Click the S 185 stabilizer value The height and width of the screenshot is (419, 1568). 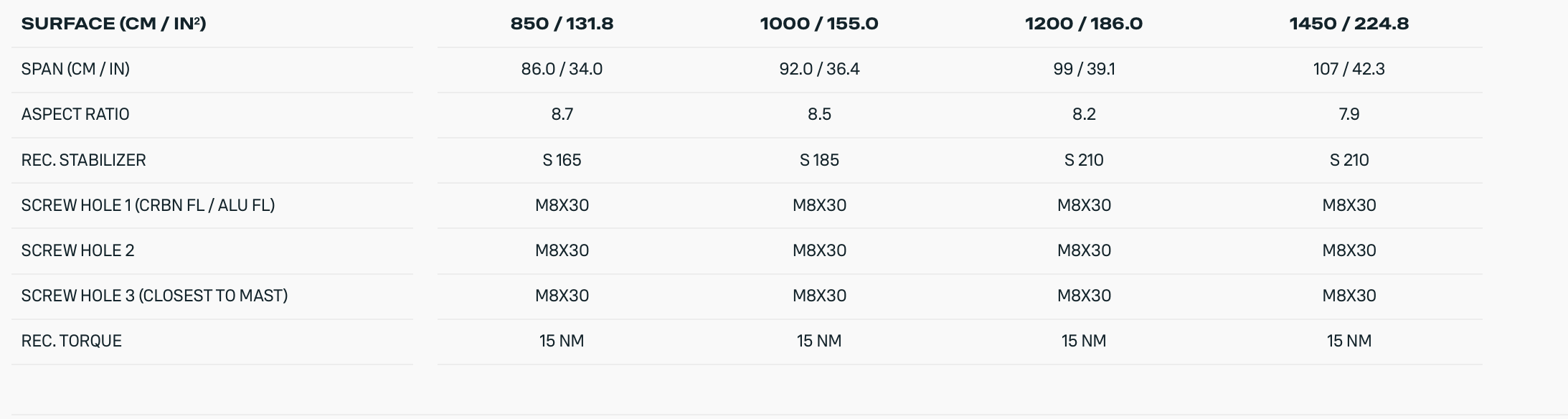pyautogui.click(x=819, y=160)
